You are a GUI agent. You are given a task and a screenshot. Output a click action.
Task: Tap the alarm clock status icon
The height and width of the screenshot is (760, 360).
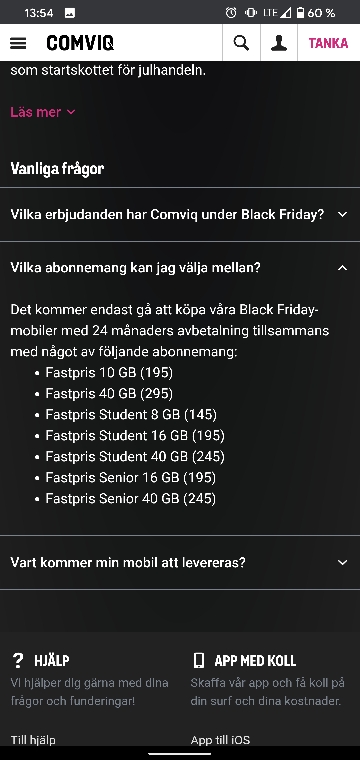click(231, 13)
